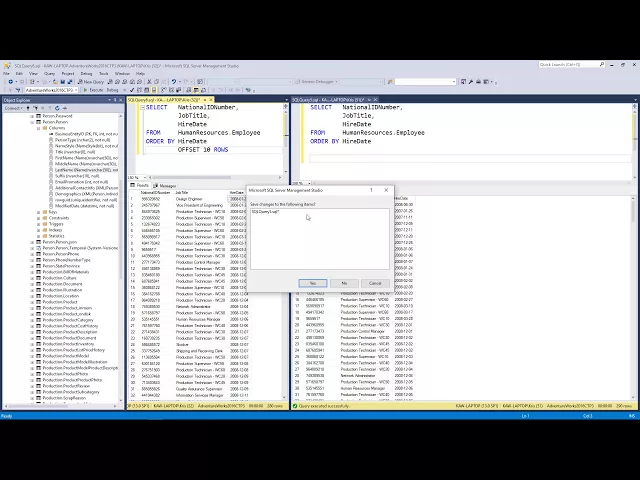Open the zoom percentage dropdown in the left editor
The height and width of the screenshot is (480, 640).
[144, 178]
